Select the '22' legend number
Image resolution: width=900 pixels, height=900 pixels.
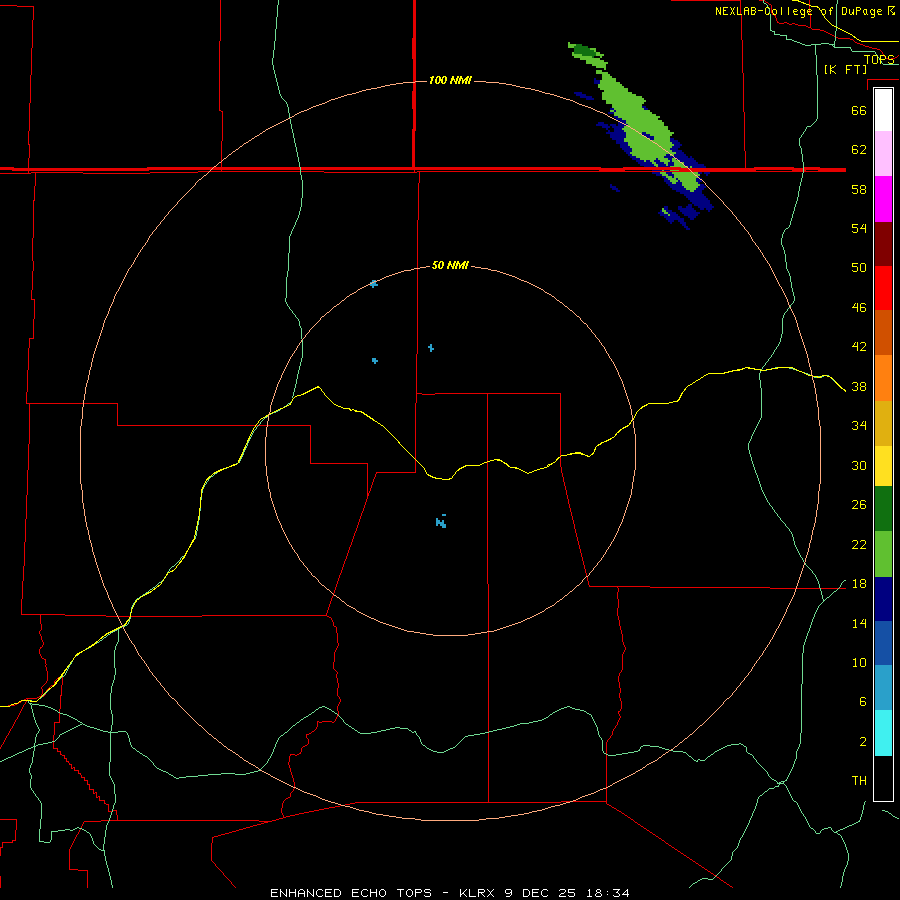tap(859, 545)
